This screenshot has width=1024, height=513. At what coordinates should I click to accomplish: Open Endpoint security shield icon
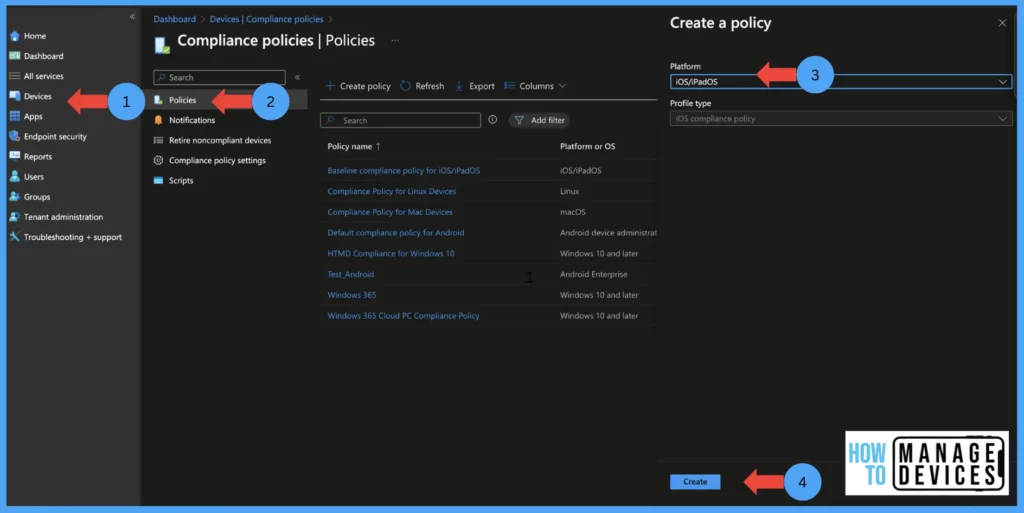[14, 136]
